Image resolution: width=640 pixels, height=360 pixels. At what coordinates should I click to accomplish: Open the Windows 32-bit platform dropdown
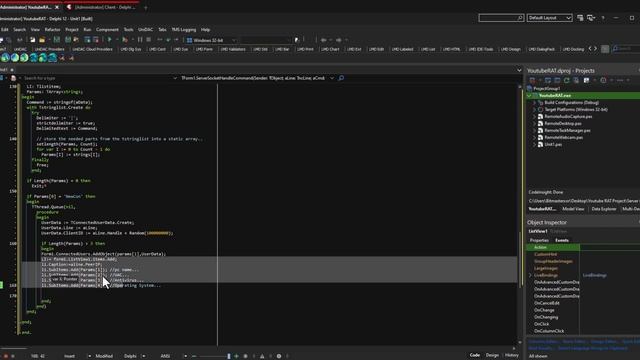(211, 40)
